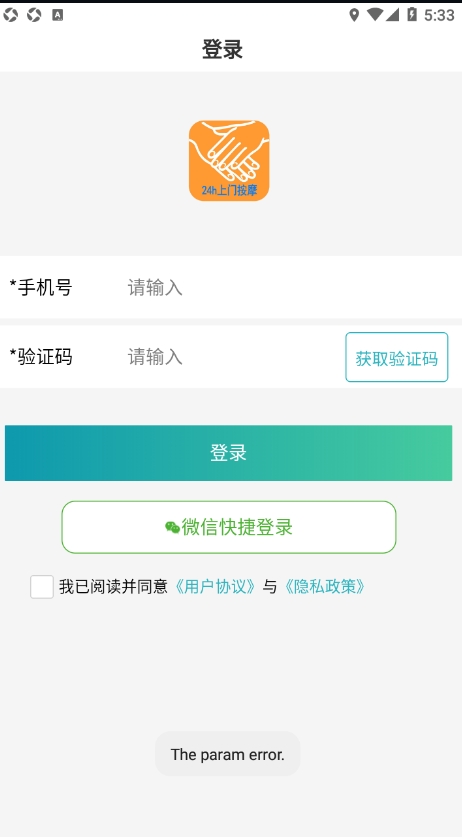Tap the location pin in the status bar
The height and width of the screenshot is (837, 462).
[x=354, y=15]
